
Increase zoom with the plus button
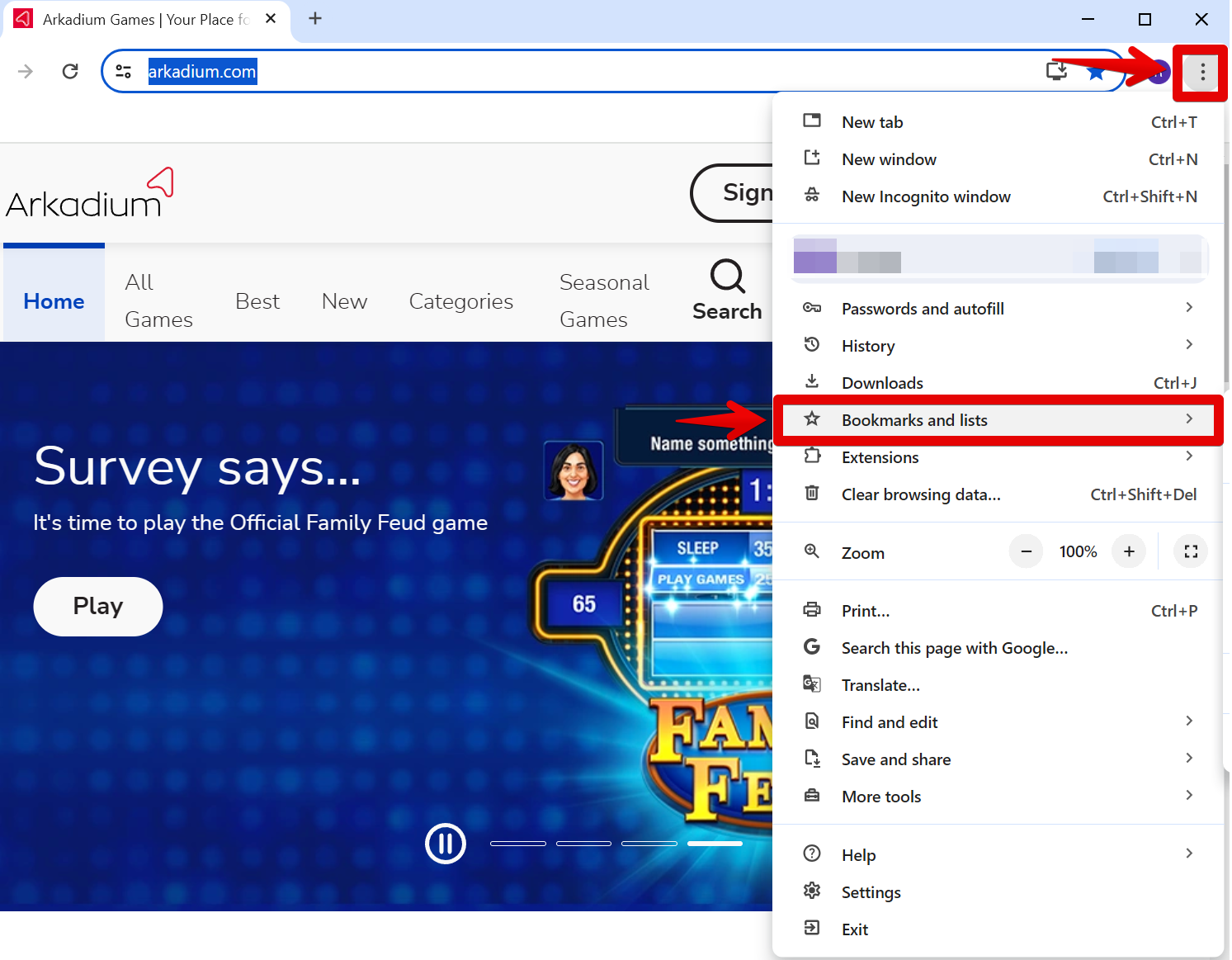tap(1129, 551)
